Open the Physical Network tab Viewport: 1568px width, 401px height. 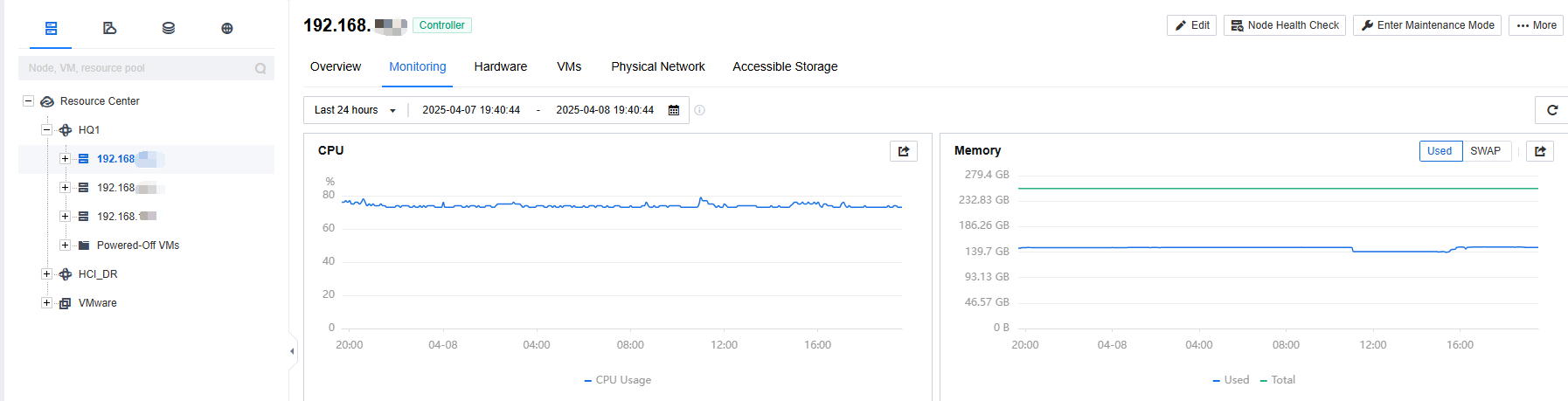(658, 66)
